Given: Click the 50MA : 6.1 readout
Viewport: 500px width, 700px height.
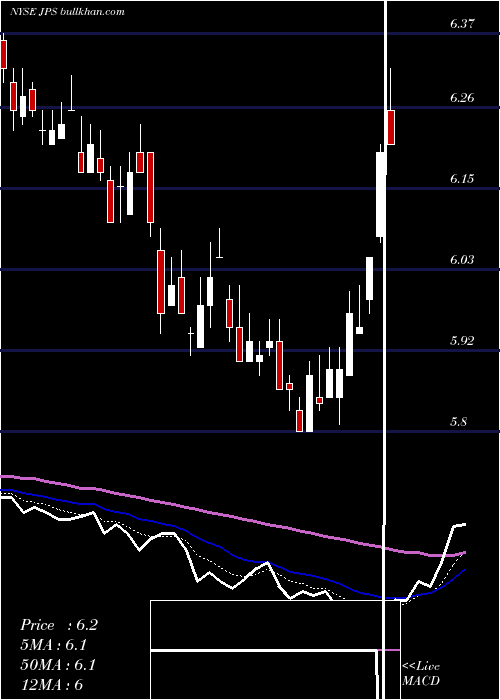Looking at the screenshot, I should [x=58, y=665].
